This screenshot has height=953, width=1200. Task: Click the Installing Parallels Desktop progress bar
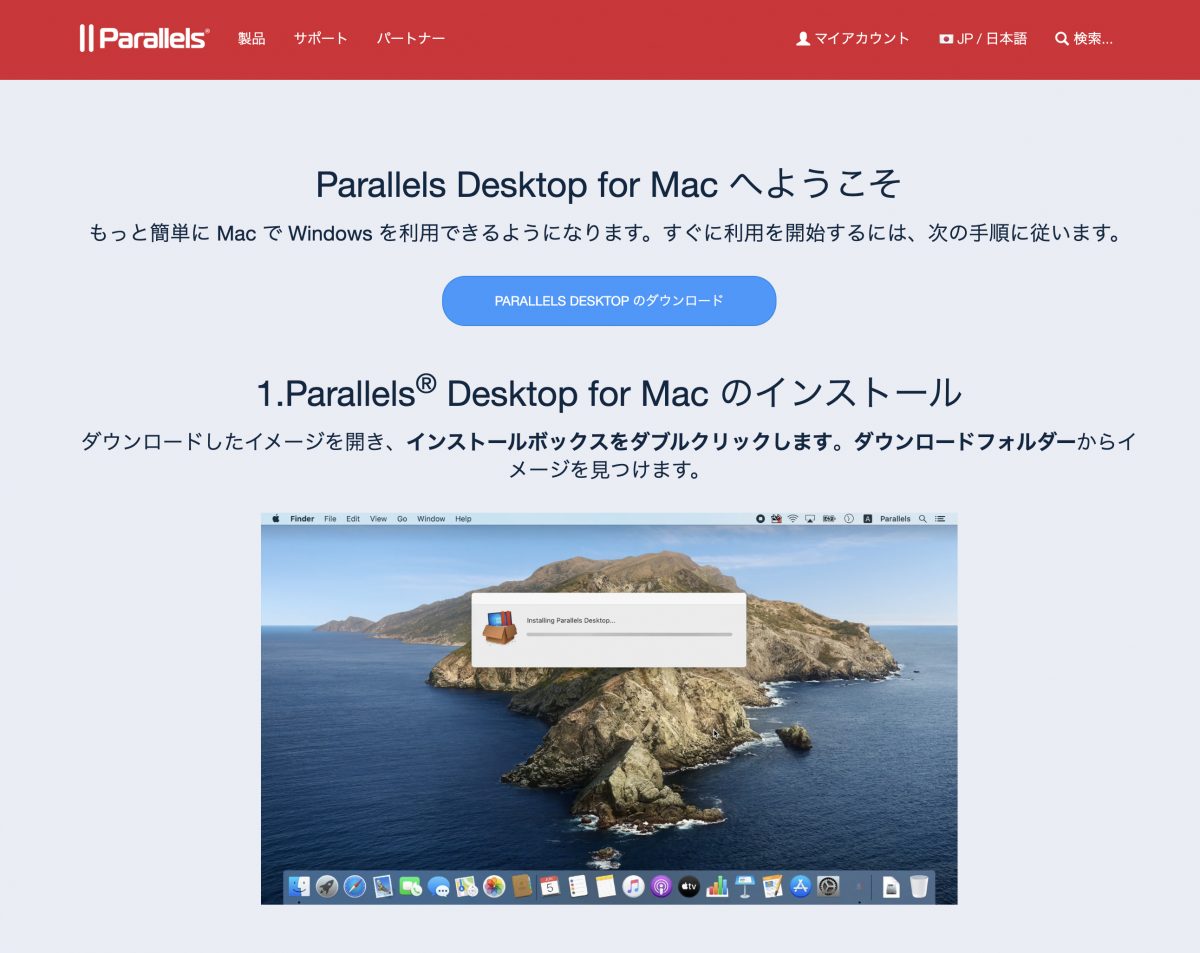629,634
